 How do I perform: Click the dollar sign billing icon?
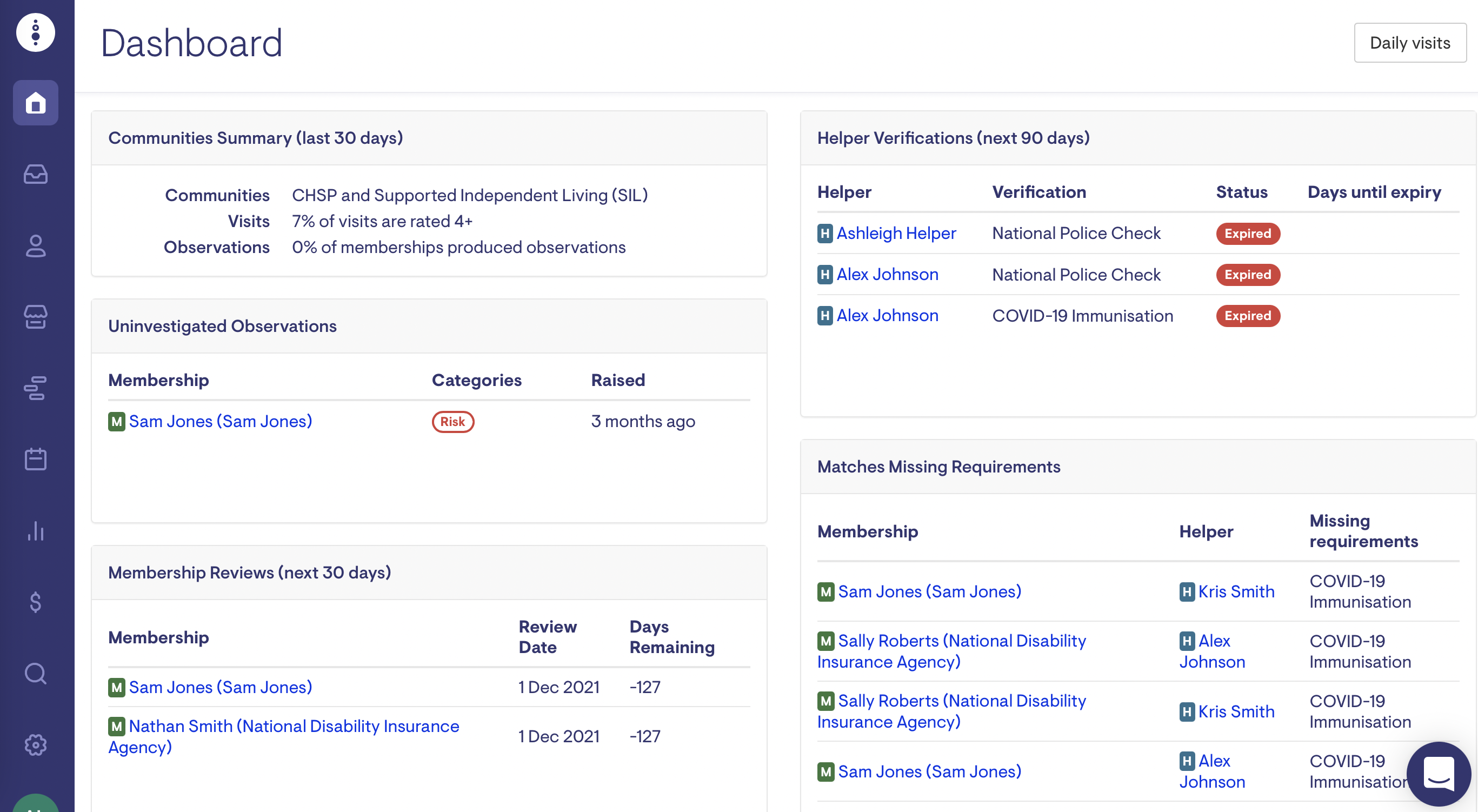click(36, 602)
